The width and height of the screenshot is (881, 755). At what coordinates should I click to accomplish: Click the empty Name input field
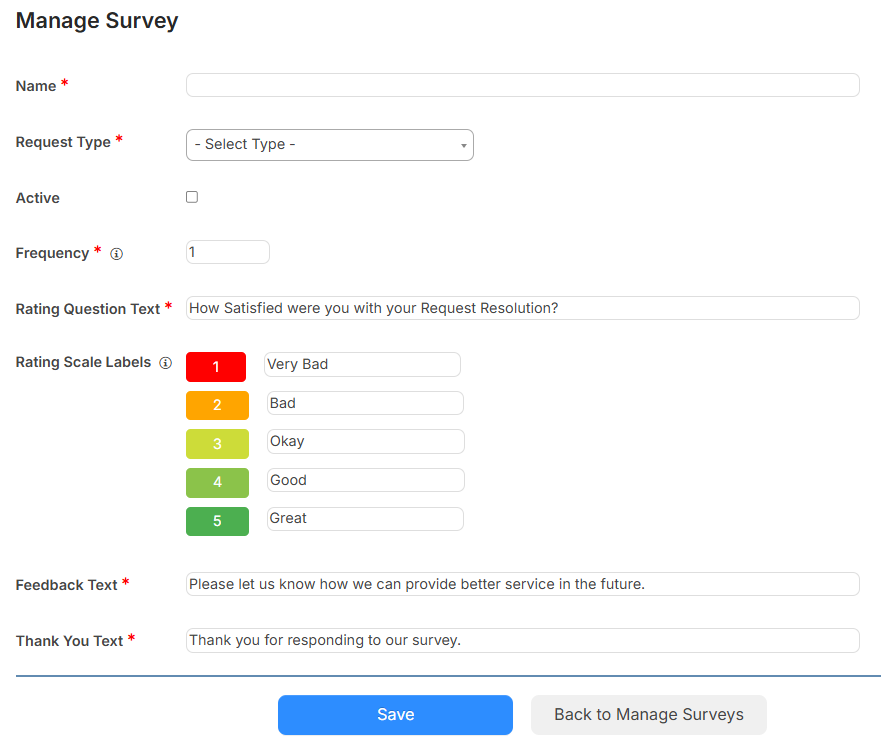(x=522, y=85)
